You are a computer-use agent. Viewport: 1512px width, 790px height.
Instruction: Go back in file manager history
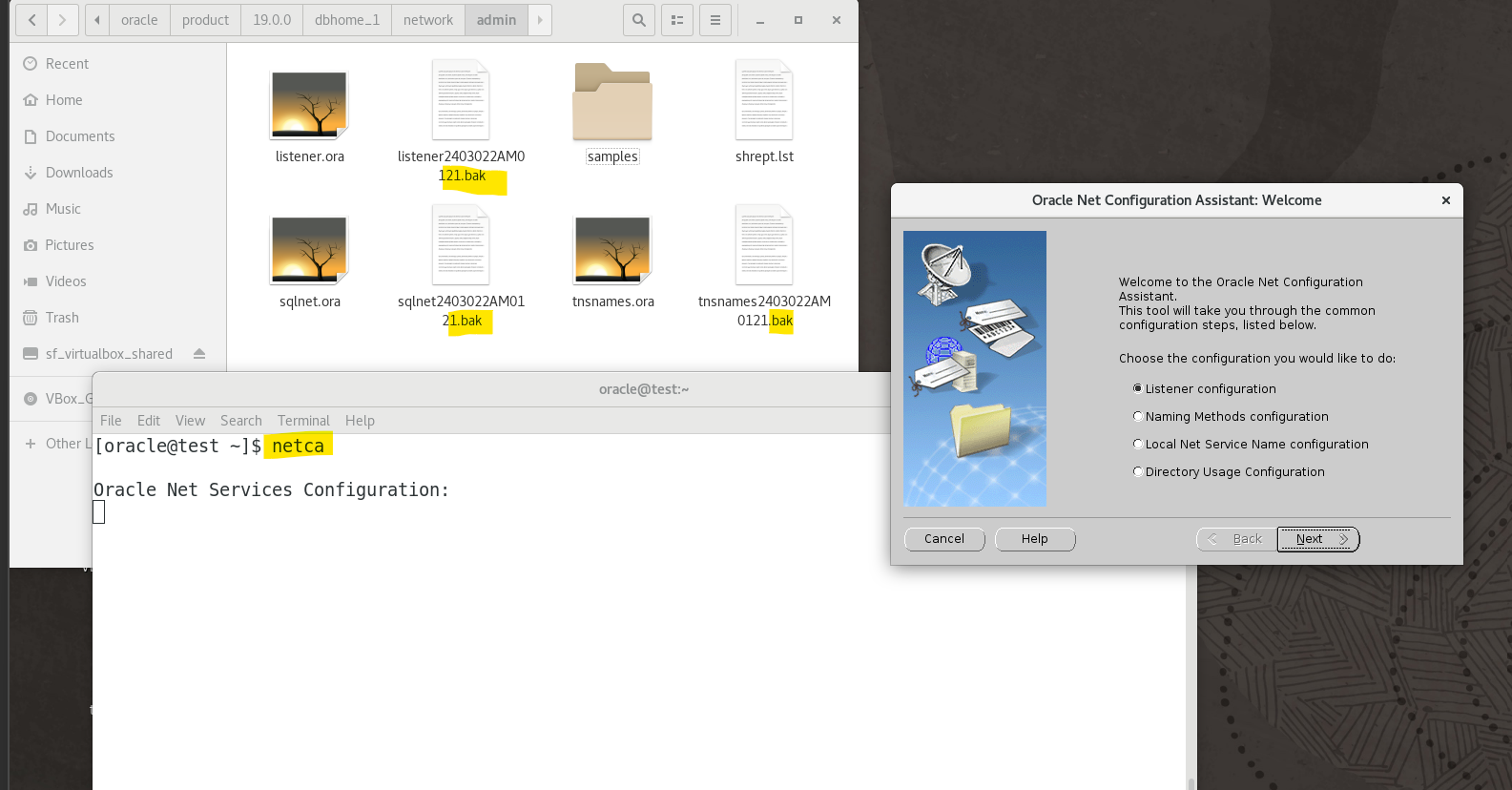point(32,20)
